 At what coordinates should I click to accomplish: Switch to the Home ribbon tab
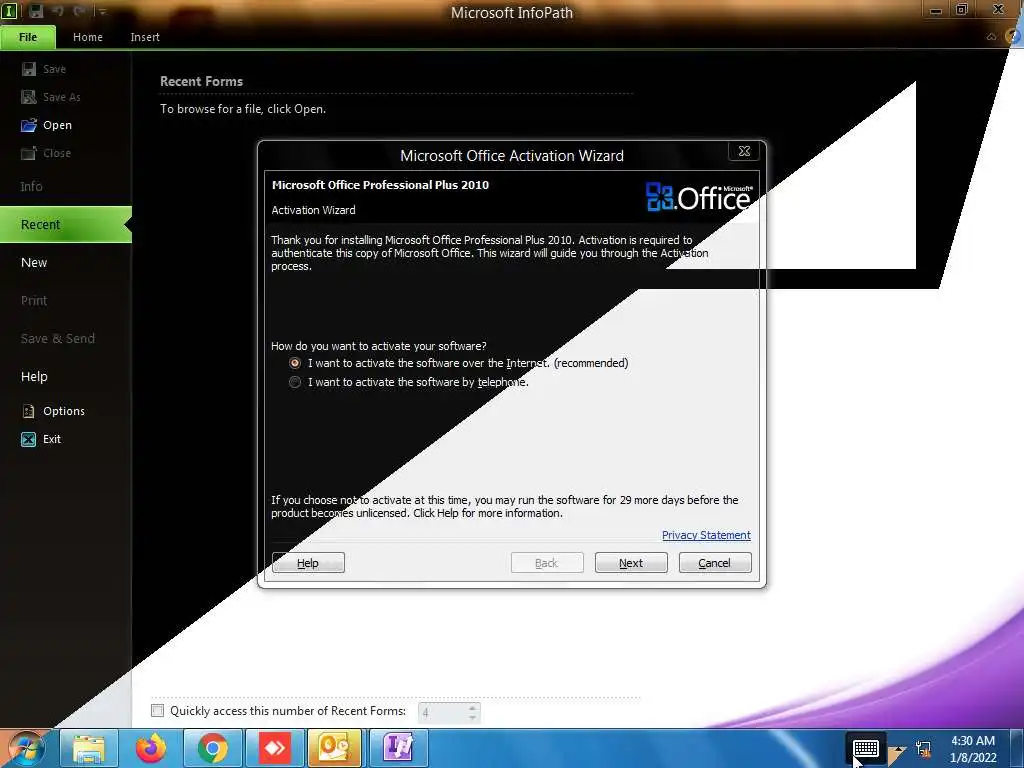pyautogui.click(x=88, y=37)
